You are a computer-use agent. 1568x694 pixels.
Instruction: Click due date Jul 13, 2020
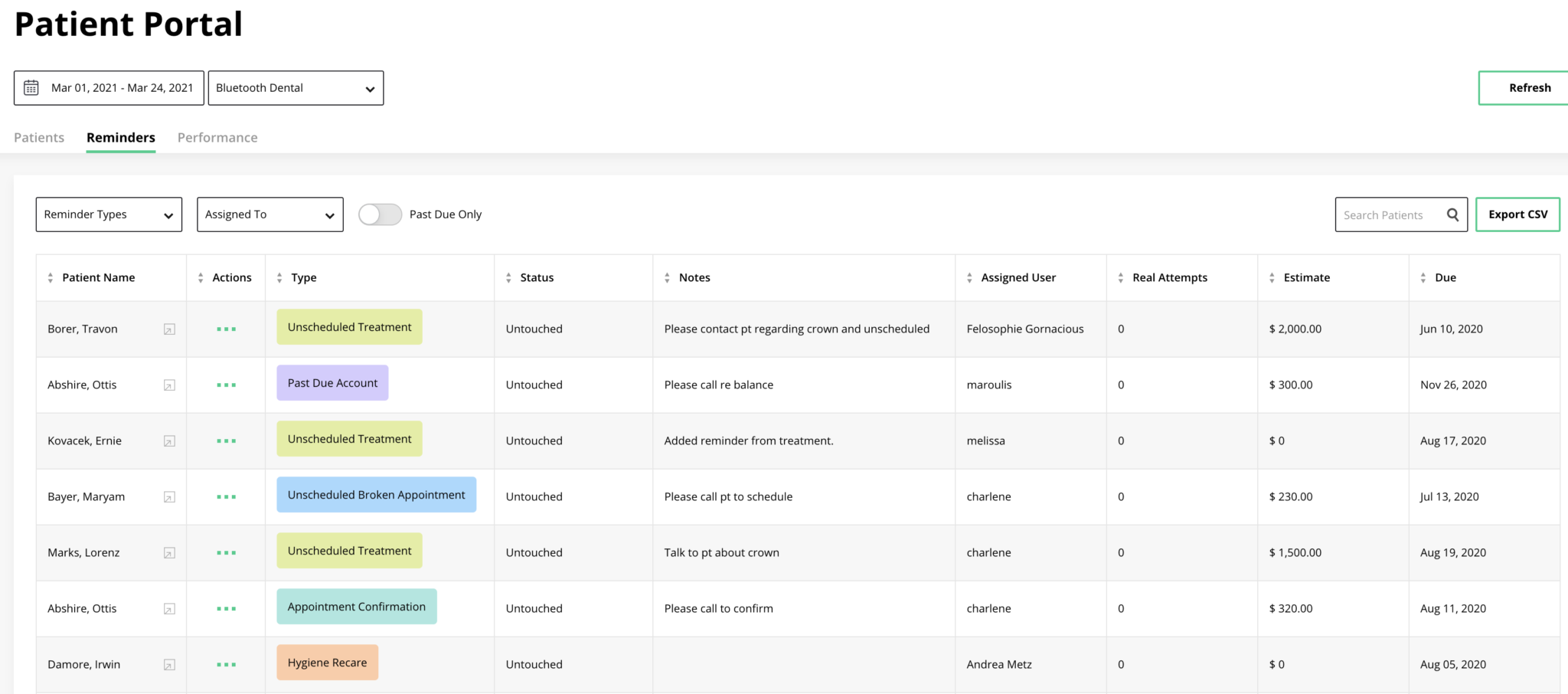[x=1449, y=497]
